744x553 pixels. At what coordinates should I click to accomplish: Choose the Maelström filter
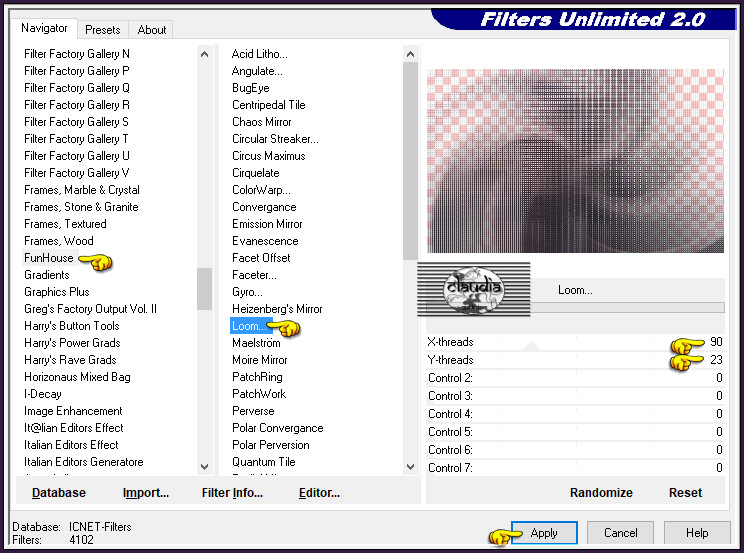pyautogui.click(x=256, y=343)
